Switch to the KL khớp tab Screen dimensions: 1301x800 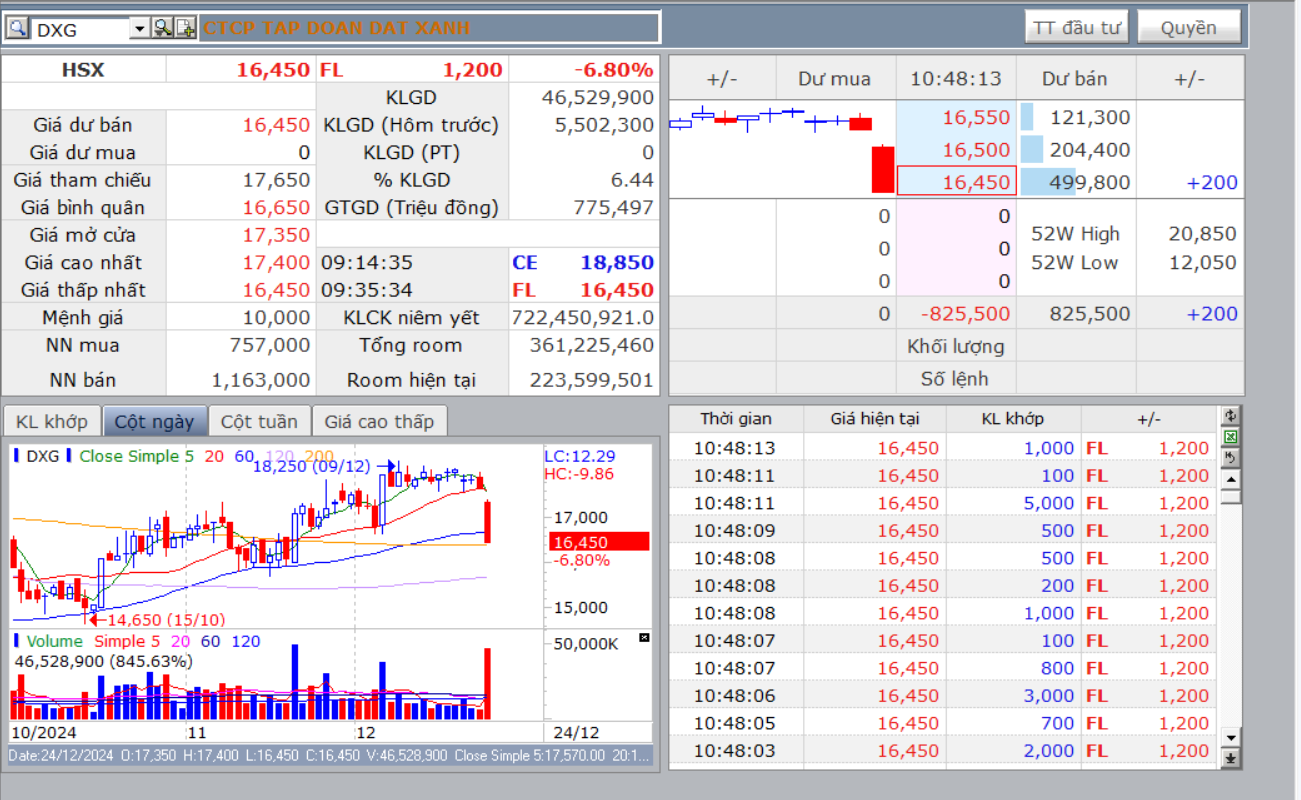pyautogui.click(x=52, y=421)
